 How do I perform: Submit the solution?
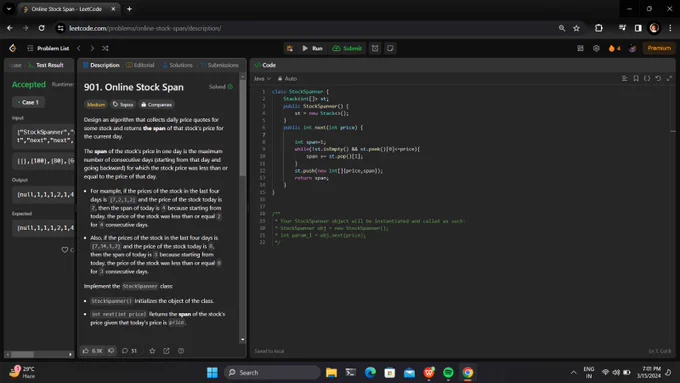[x=347, y=48]
